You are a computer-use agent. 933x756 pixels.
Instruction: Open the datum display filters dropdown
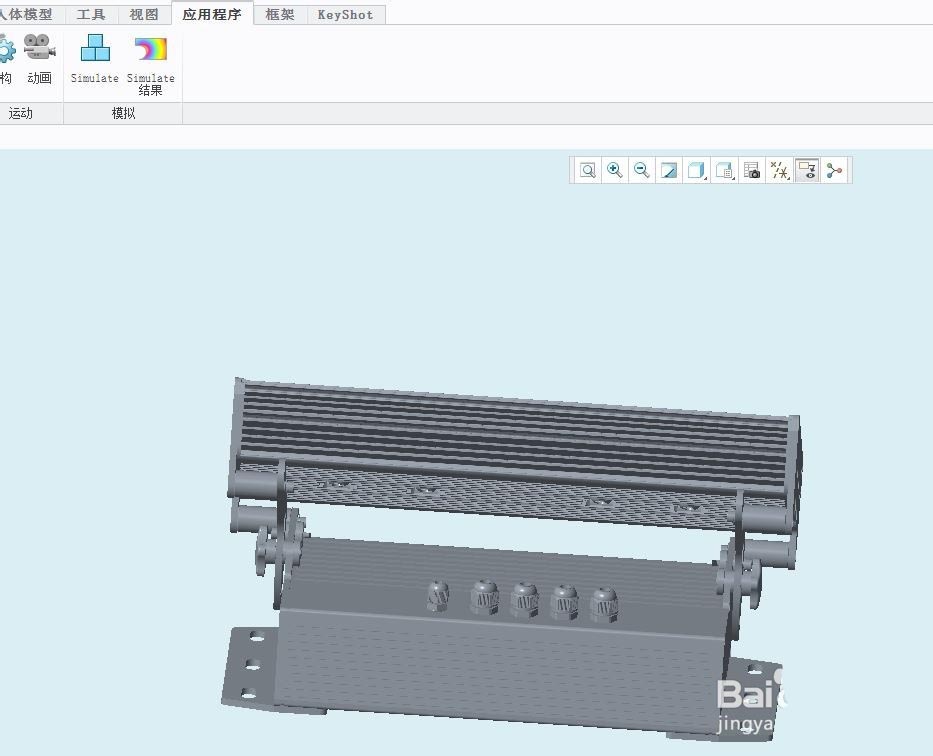pyautogui.click(x=779, y=170)
